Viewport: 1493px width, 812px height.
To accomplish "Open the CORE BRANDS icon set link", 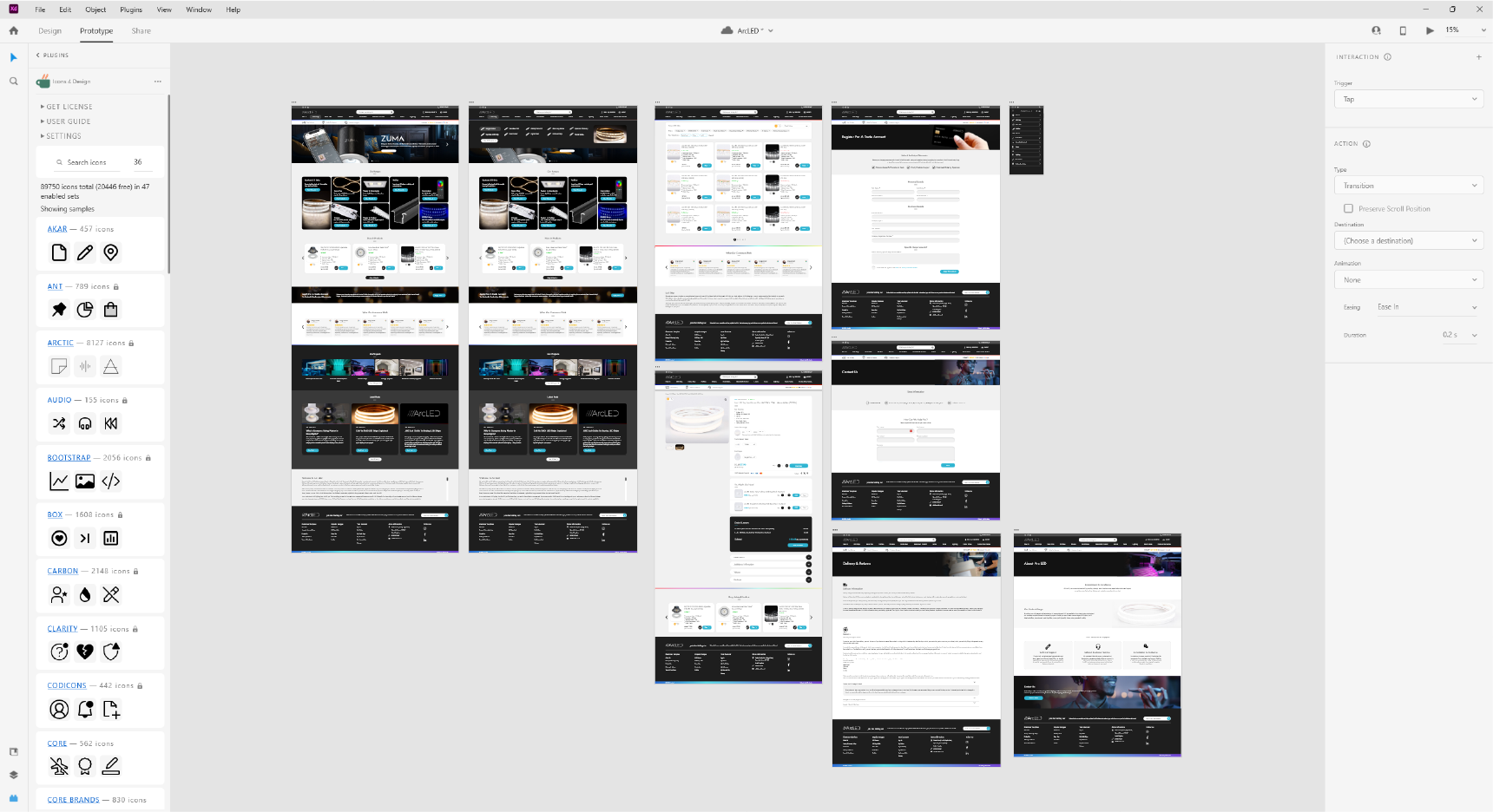I will tap(73, 800).
